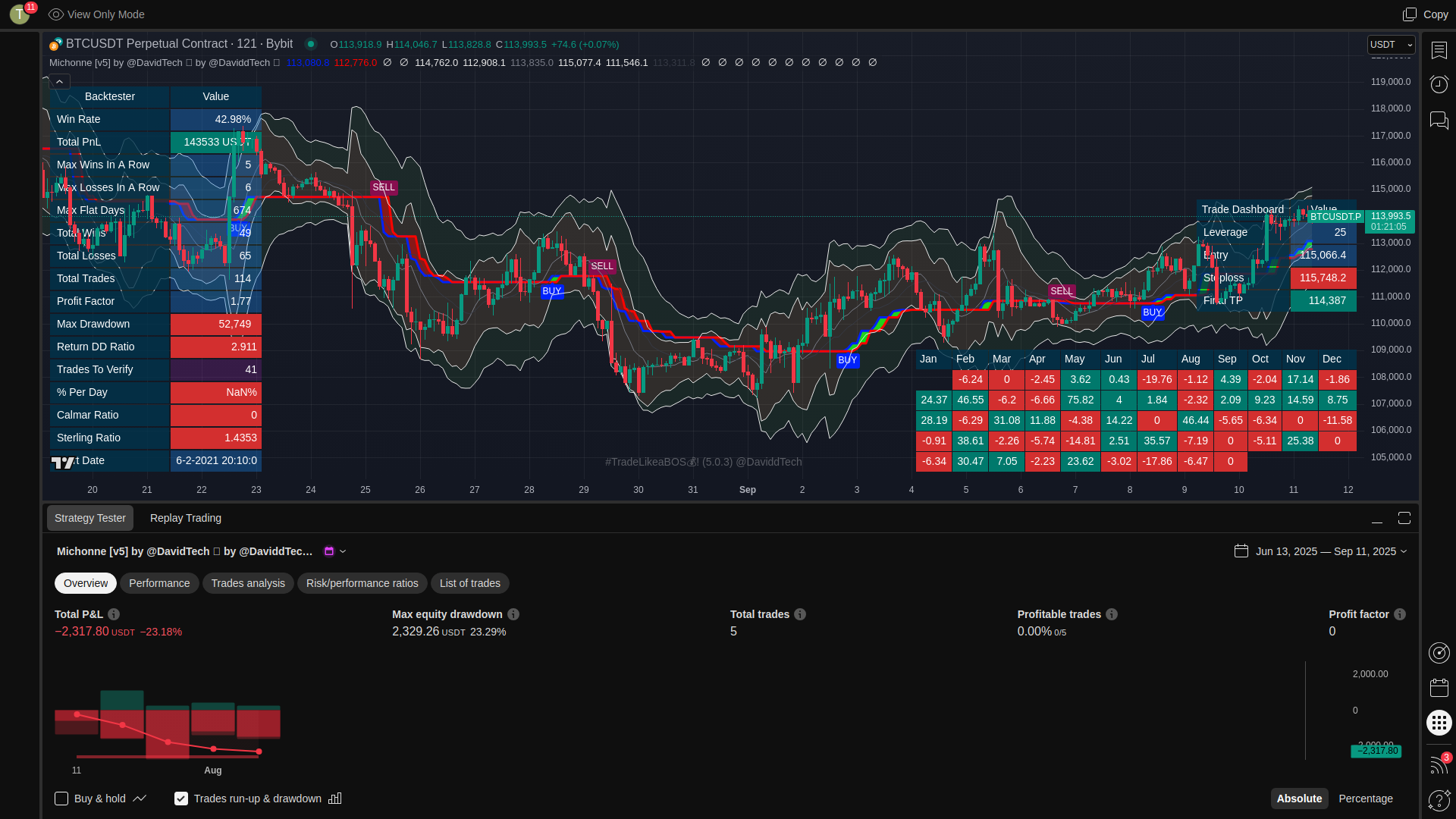Select the List of trades tab
The image size is (1456, 819).
tap(470, 583)
